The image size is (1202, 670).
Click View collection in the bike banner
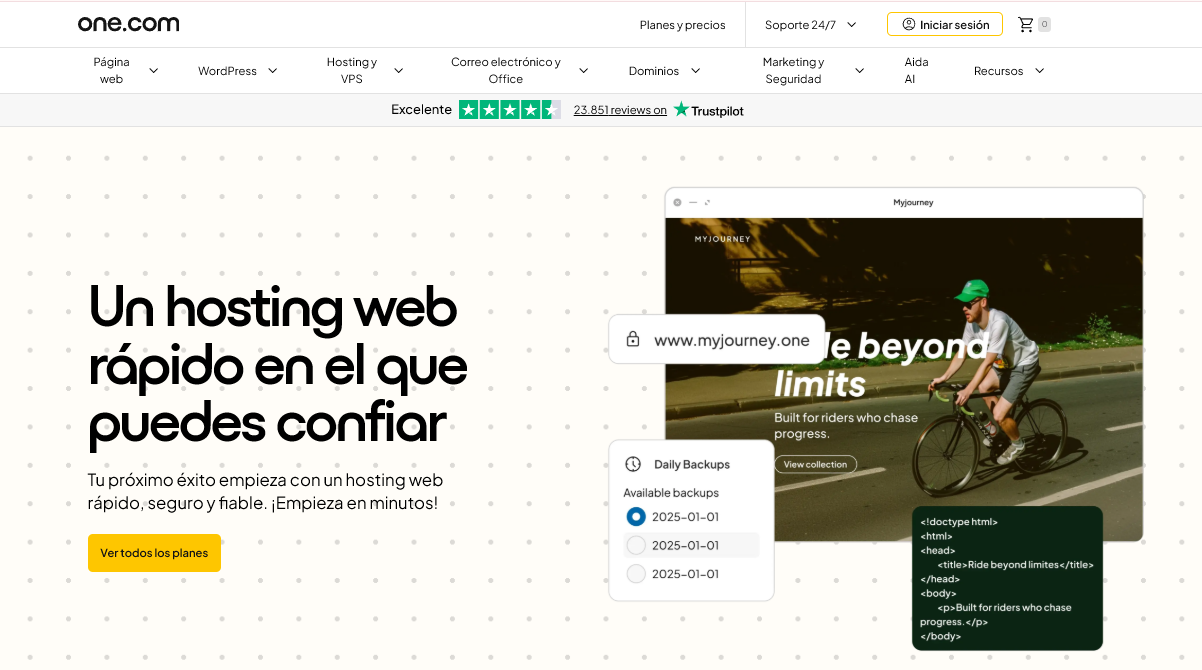pos(815,463)
